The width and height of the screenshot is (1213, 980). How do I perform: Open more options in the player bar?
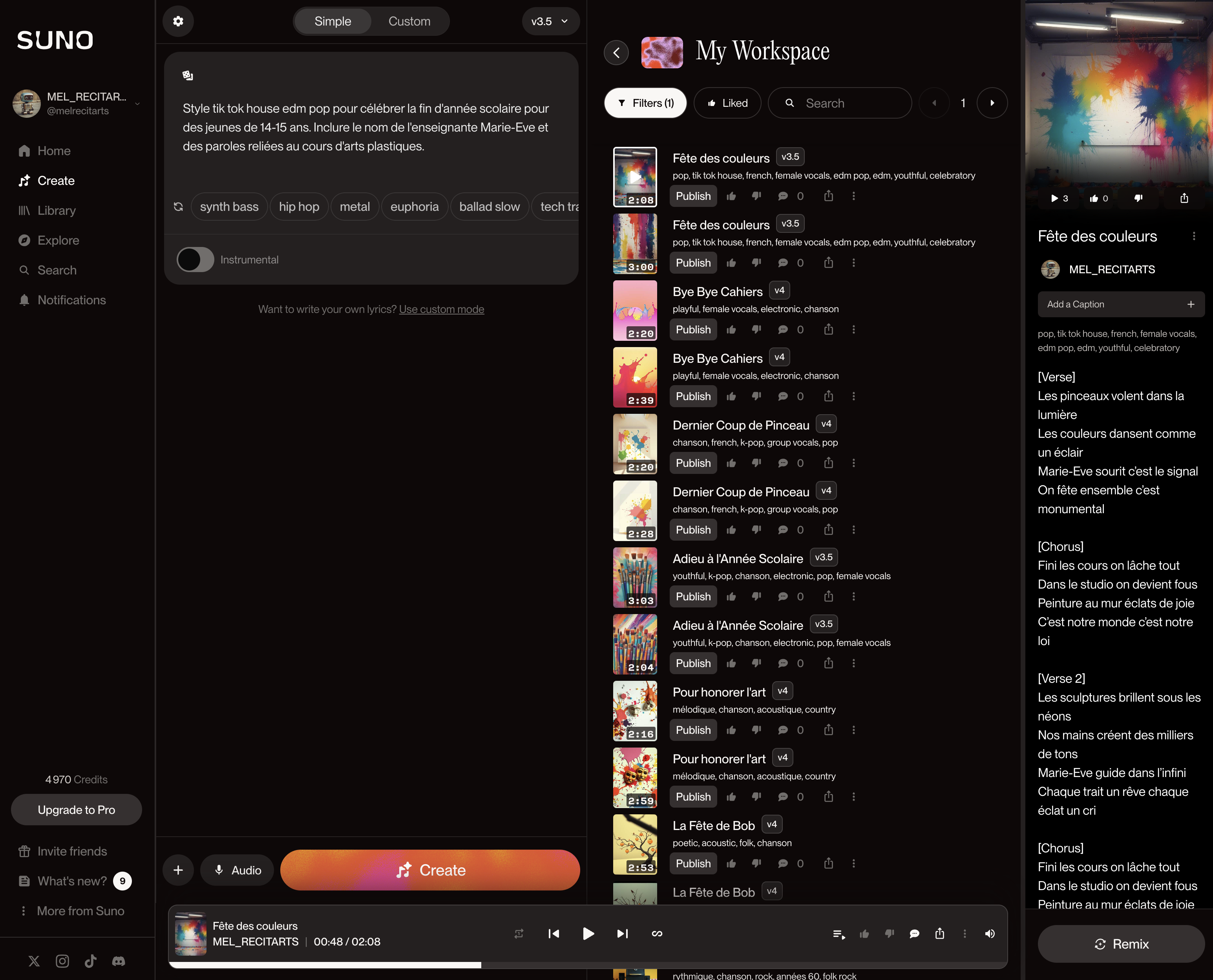[x=965, y=934]
